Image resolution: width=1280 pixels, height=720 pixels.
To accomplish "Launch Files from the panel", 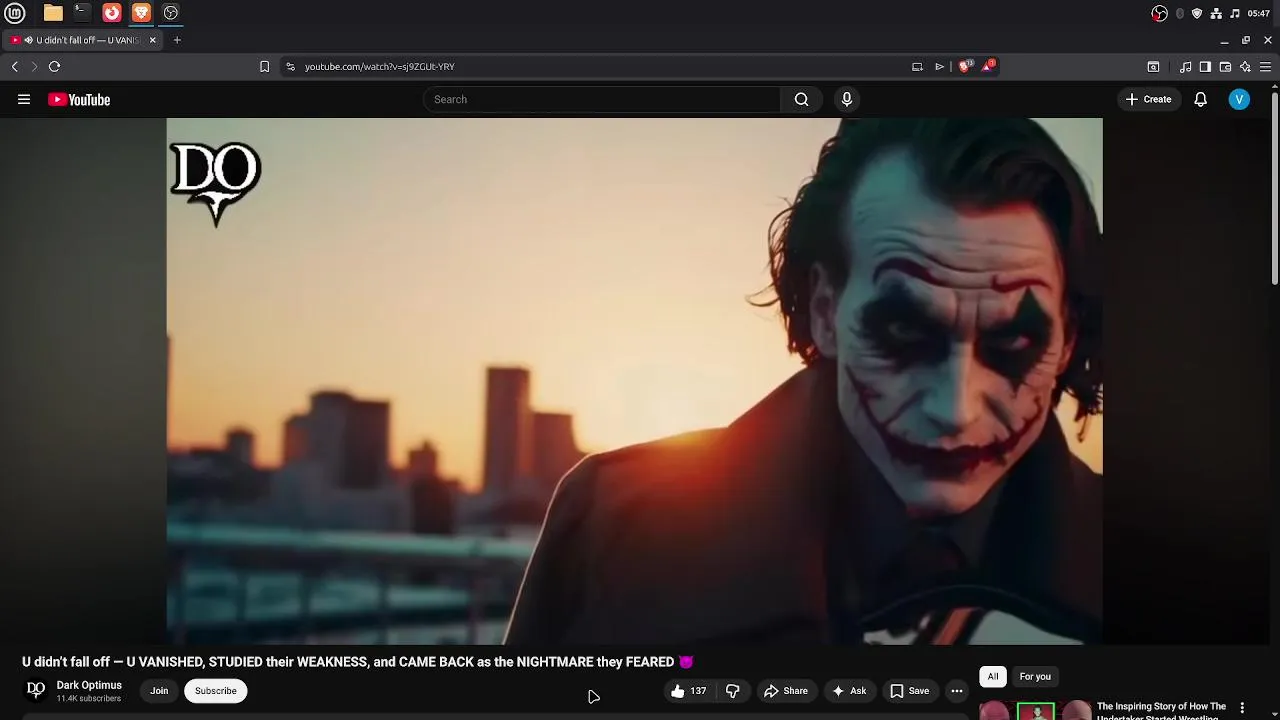I will coord(53,13).
